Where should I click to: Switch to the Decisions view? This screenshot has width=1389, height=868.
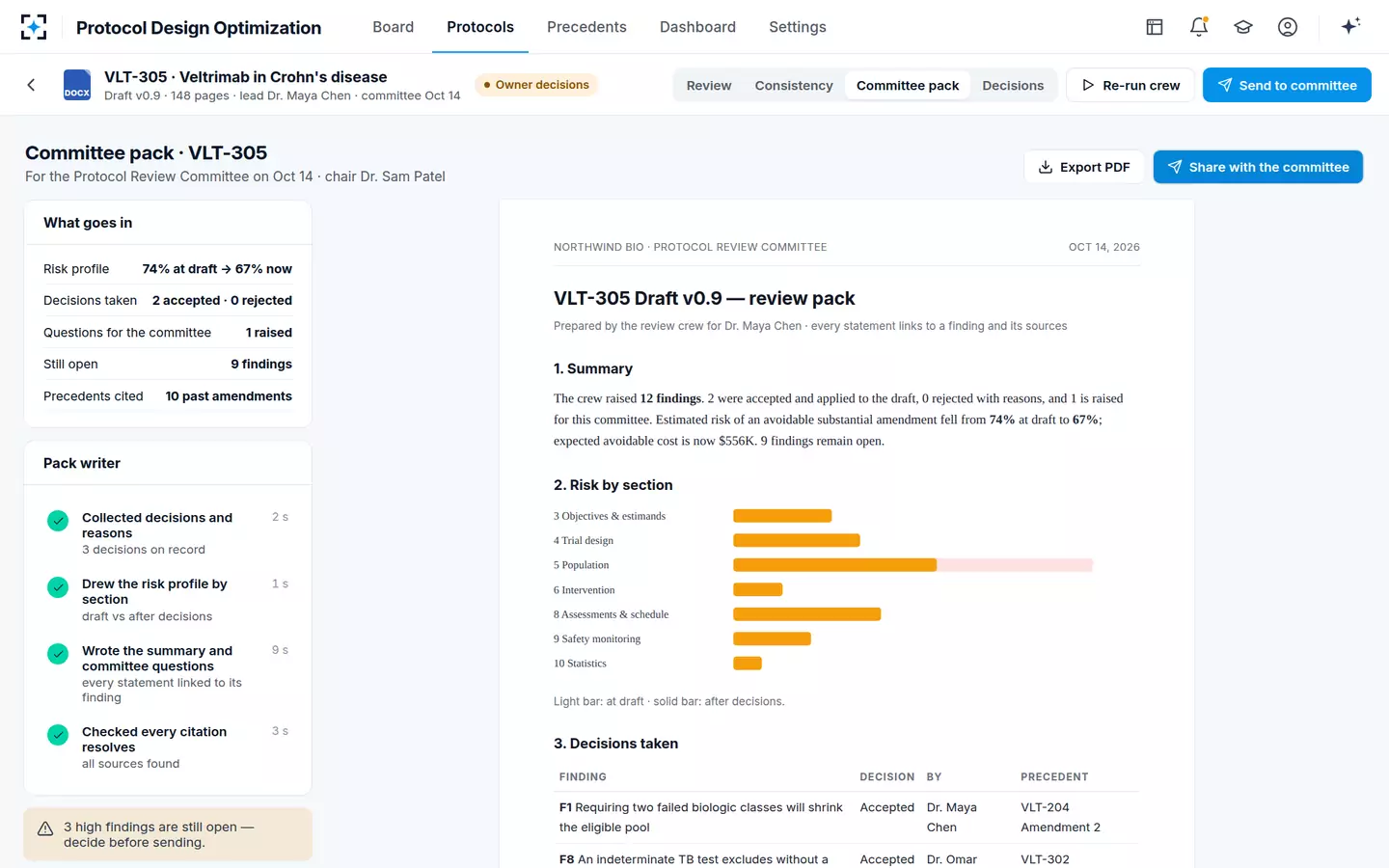(x=1013, y=85)
